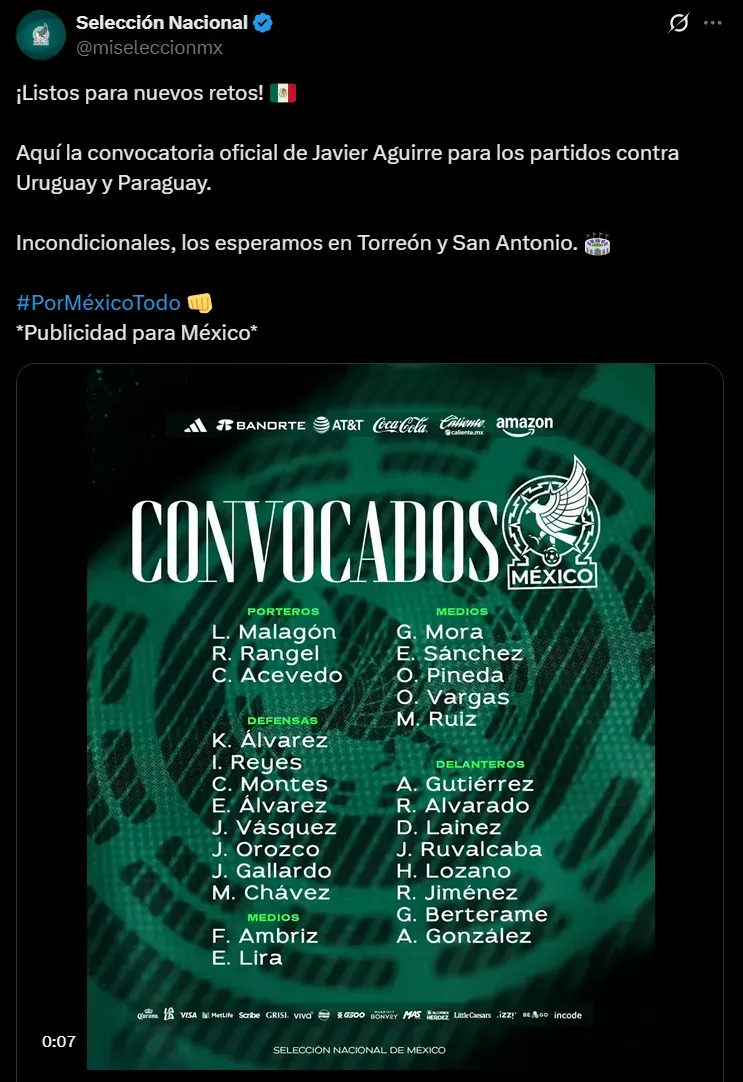Expand the three-dot more options menu

pyautogui.click(x=712, y=23)
